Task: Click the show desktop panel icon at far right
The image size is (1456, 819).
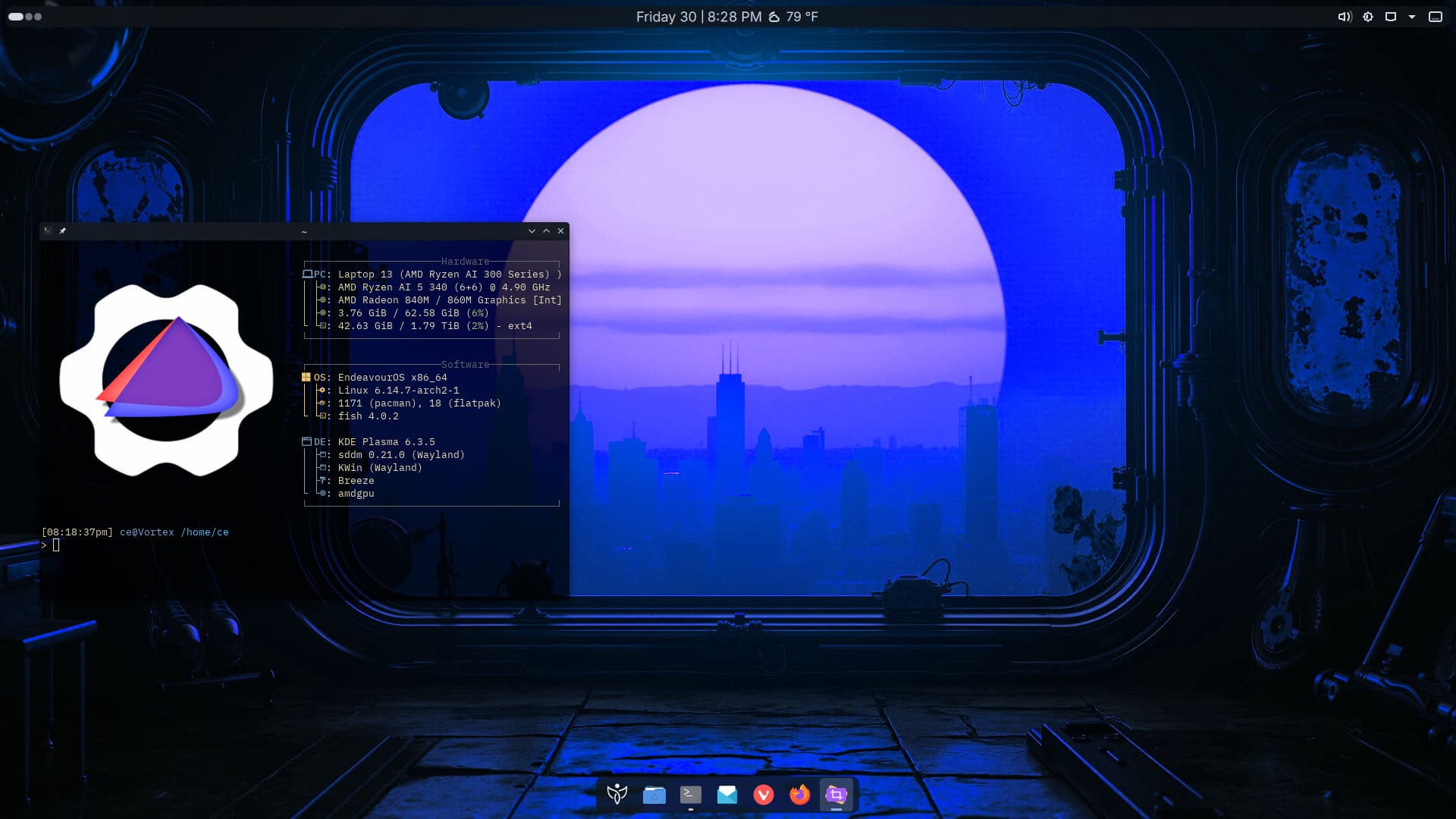Action: coord(1435,17)
